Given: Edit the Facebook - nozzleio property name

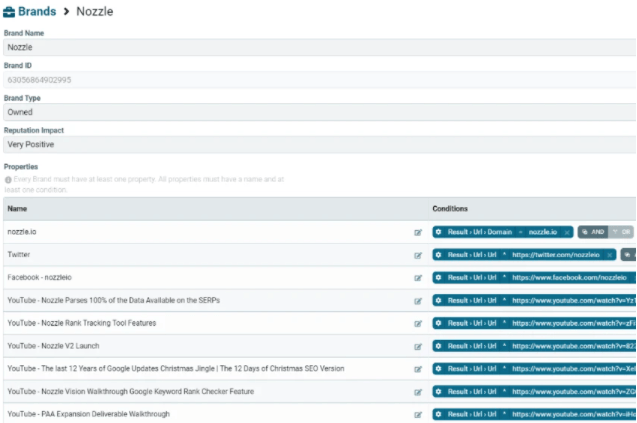Looking at the screenshot, I should [x=418, y=278].
